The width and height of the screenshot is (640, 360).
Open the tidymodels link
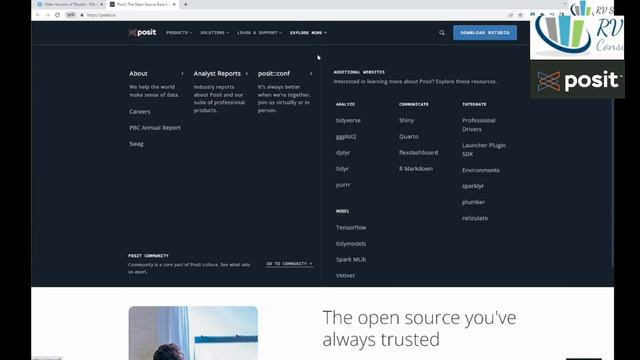tap(351, 244)
